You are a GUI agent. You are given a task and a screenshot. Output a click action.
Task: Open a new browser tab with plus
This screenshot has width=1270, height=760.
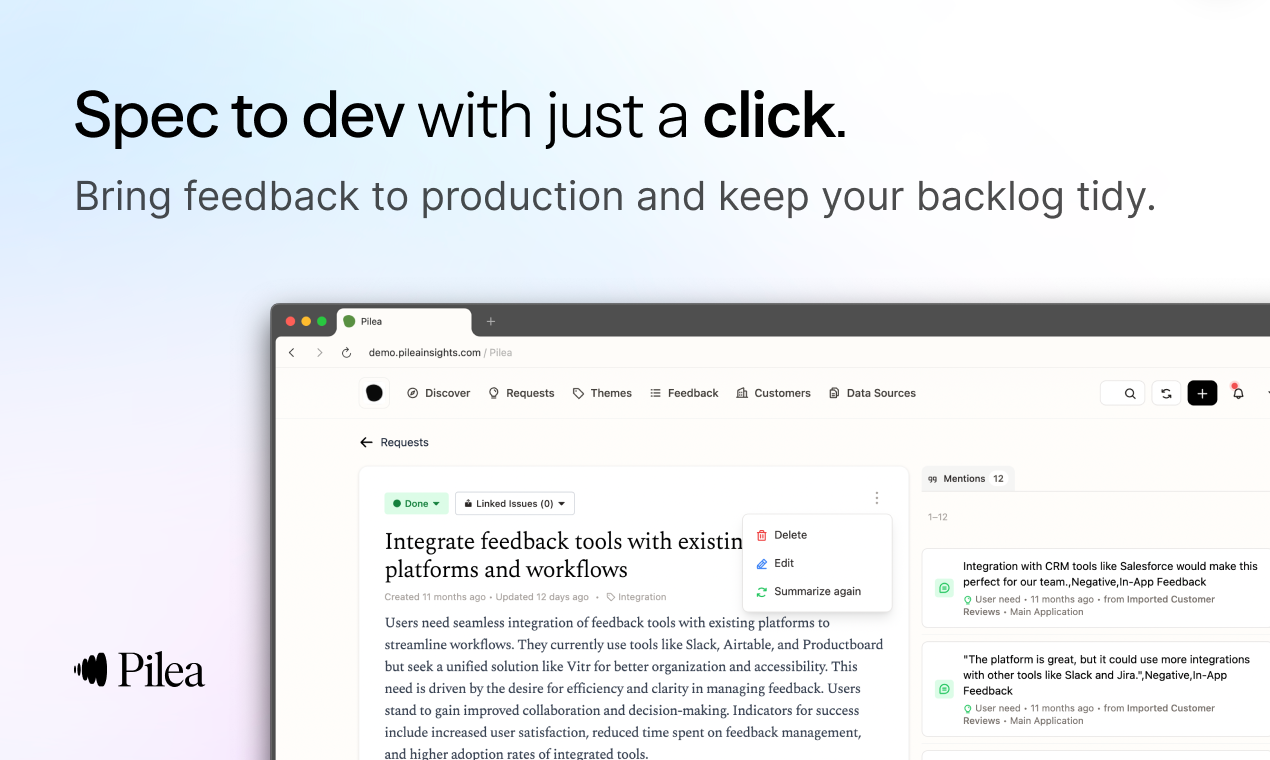coord(491,321)
